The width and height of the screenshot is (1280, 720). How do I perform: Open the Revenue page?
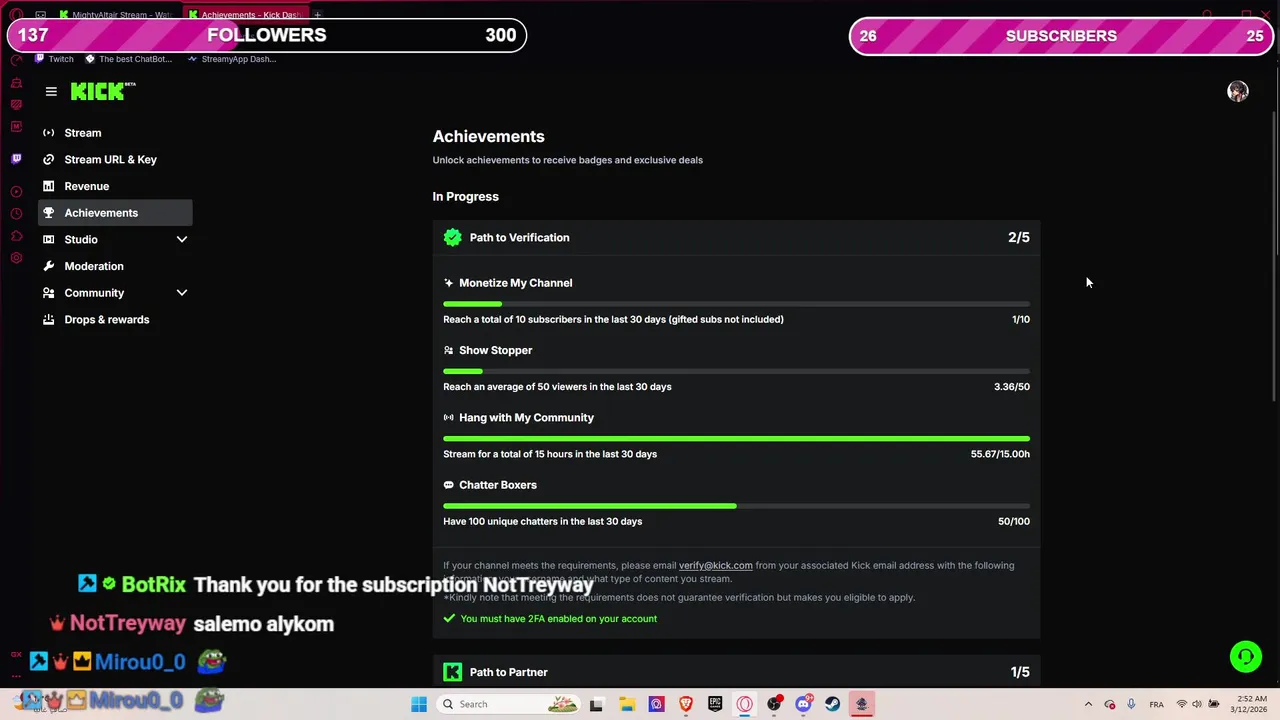pyautogui.click(x=115, y=186)
